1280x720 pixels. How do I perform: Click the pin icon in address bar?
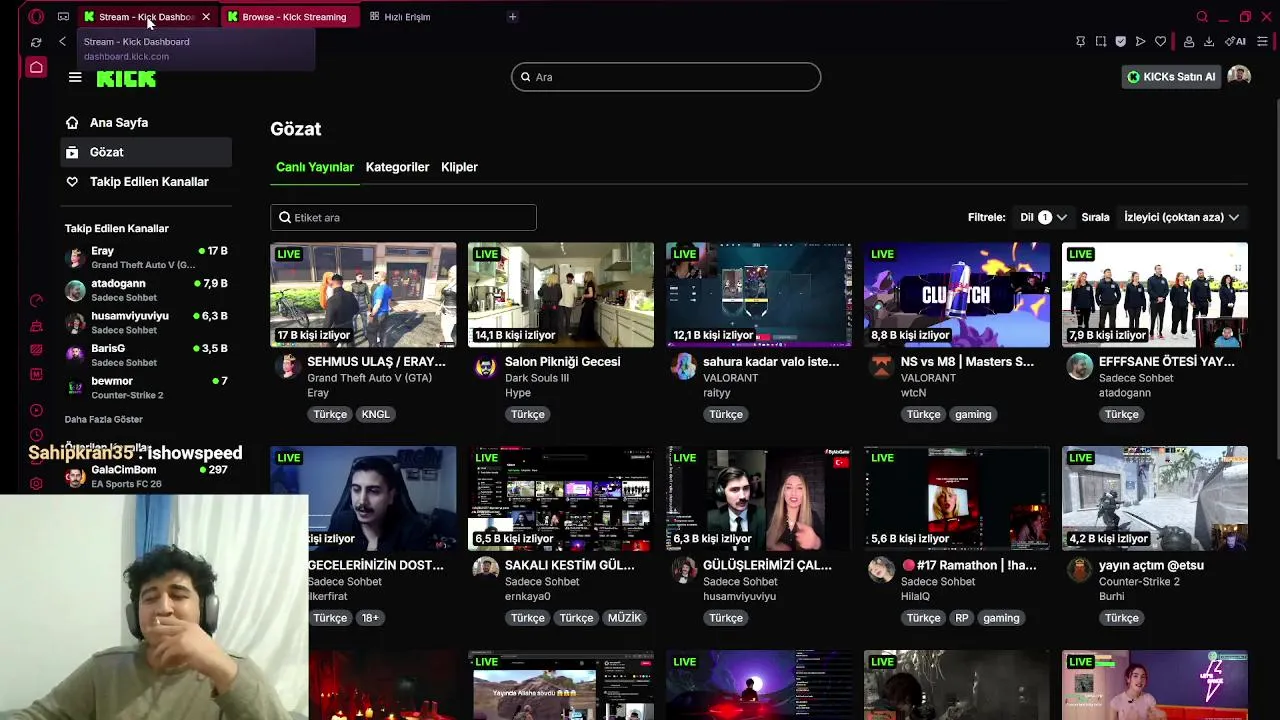click(x=1080, y=42)
